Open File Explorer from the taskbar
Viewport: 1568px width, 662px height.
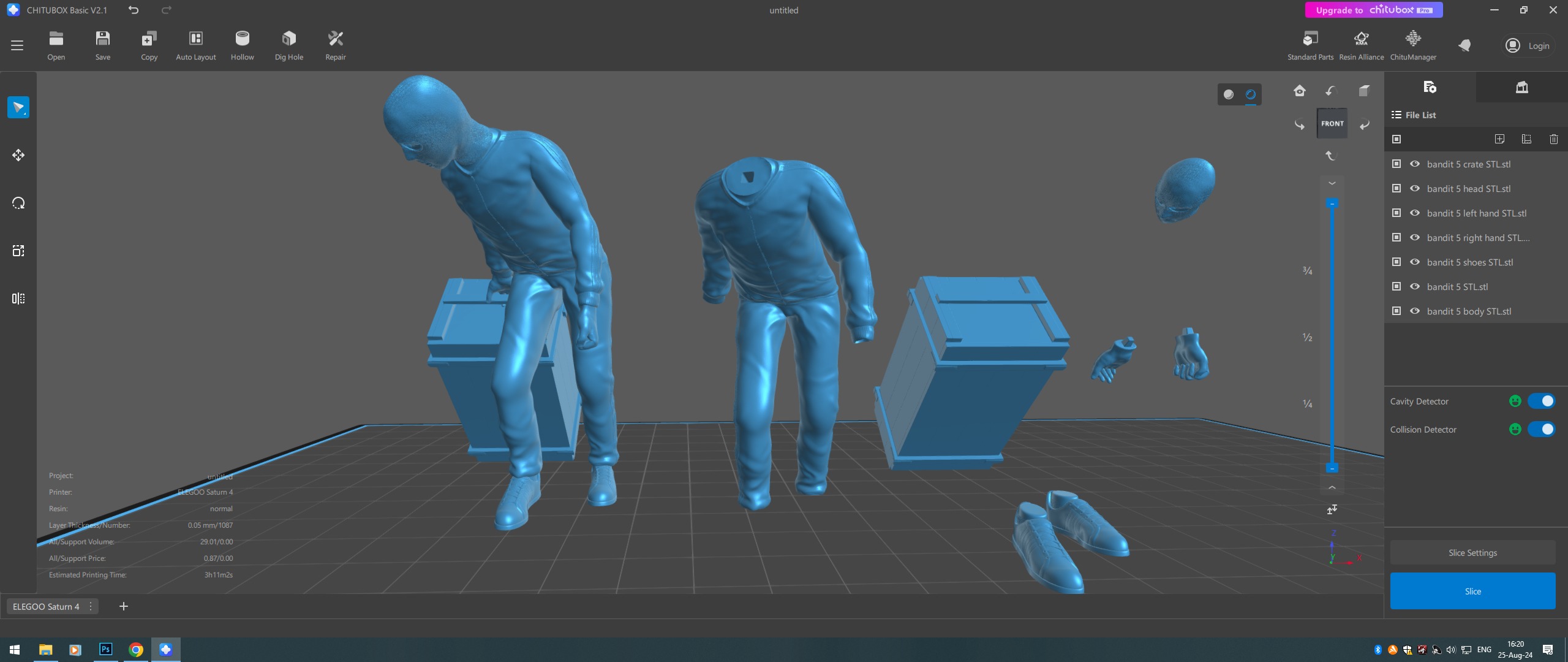coord(45,649)
